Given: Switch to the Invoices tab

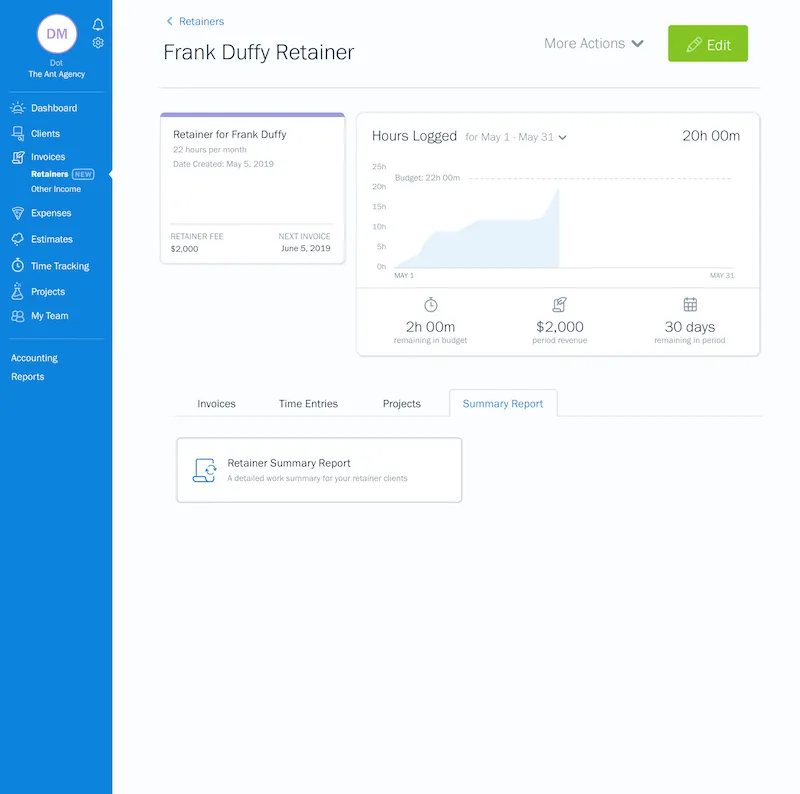Looking at the screenshot, I should tap(216, 404).
